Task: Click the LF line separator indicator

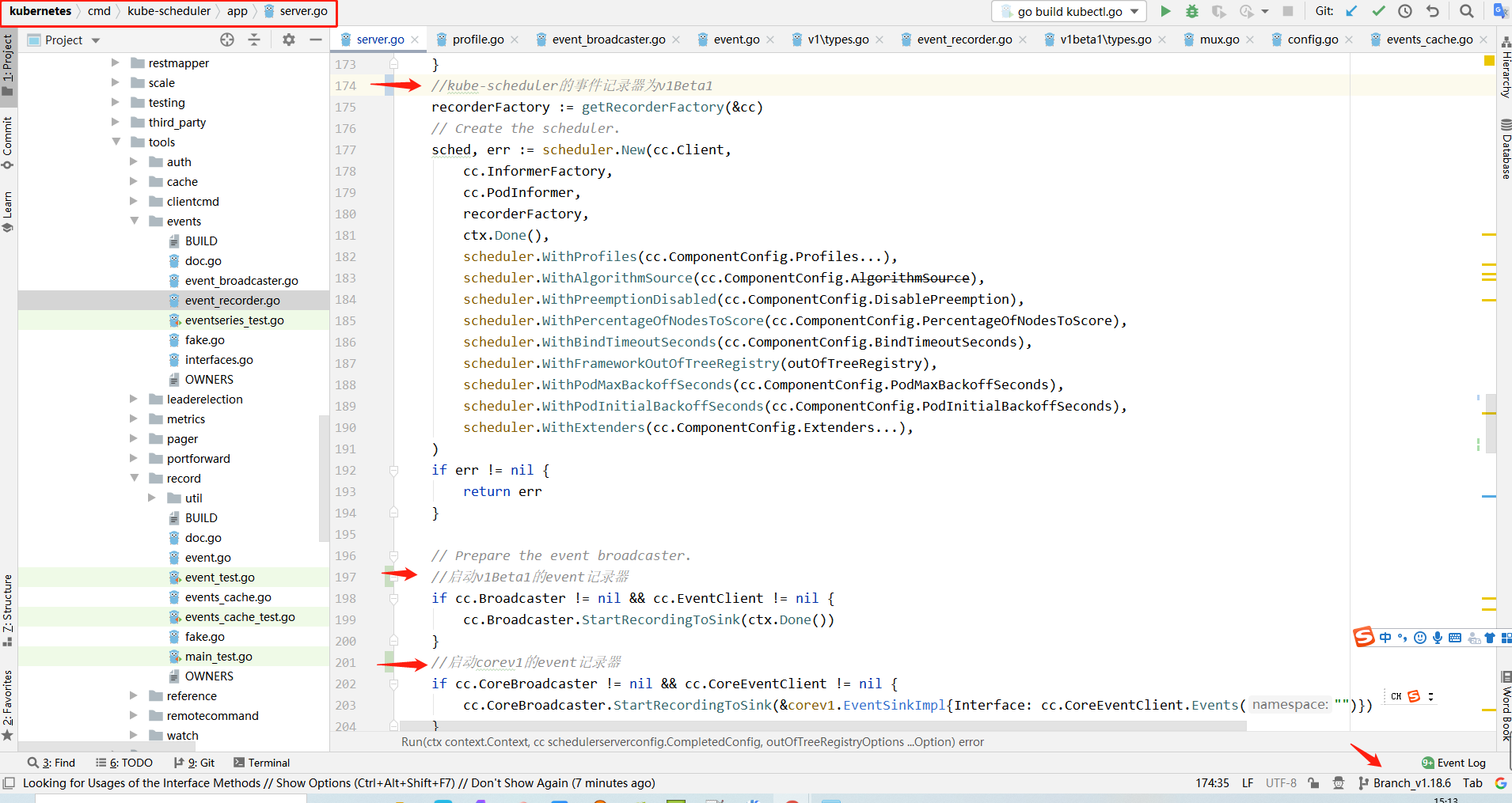Action: pyautogui.click(x=1248, y=783)
